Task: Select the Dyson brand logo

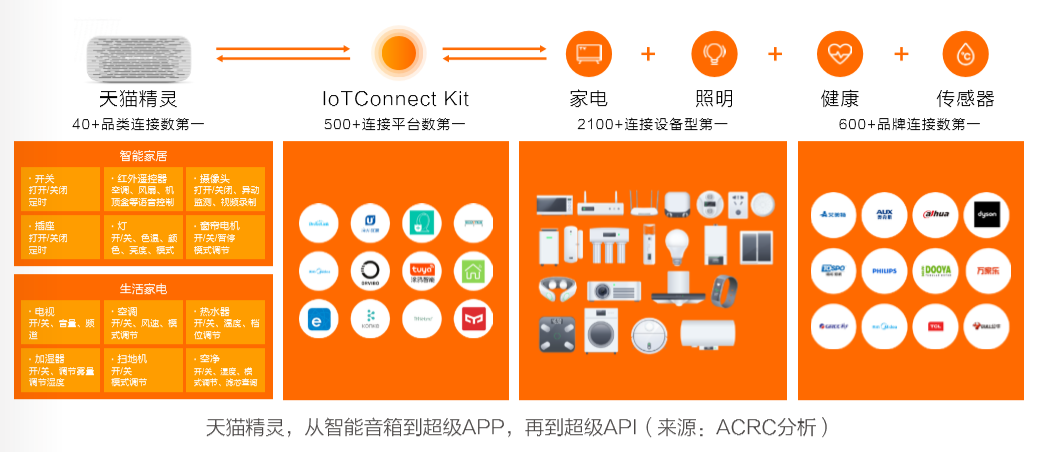Action: point(986,215)
